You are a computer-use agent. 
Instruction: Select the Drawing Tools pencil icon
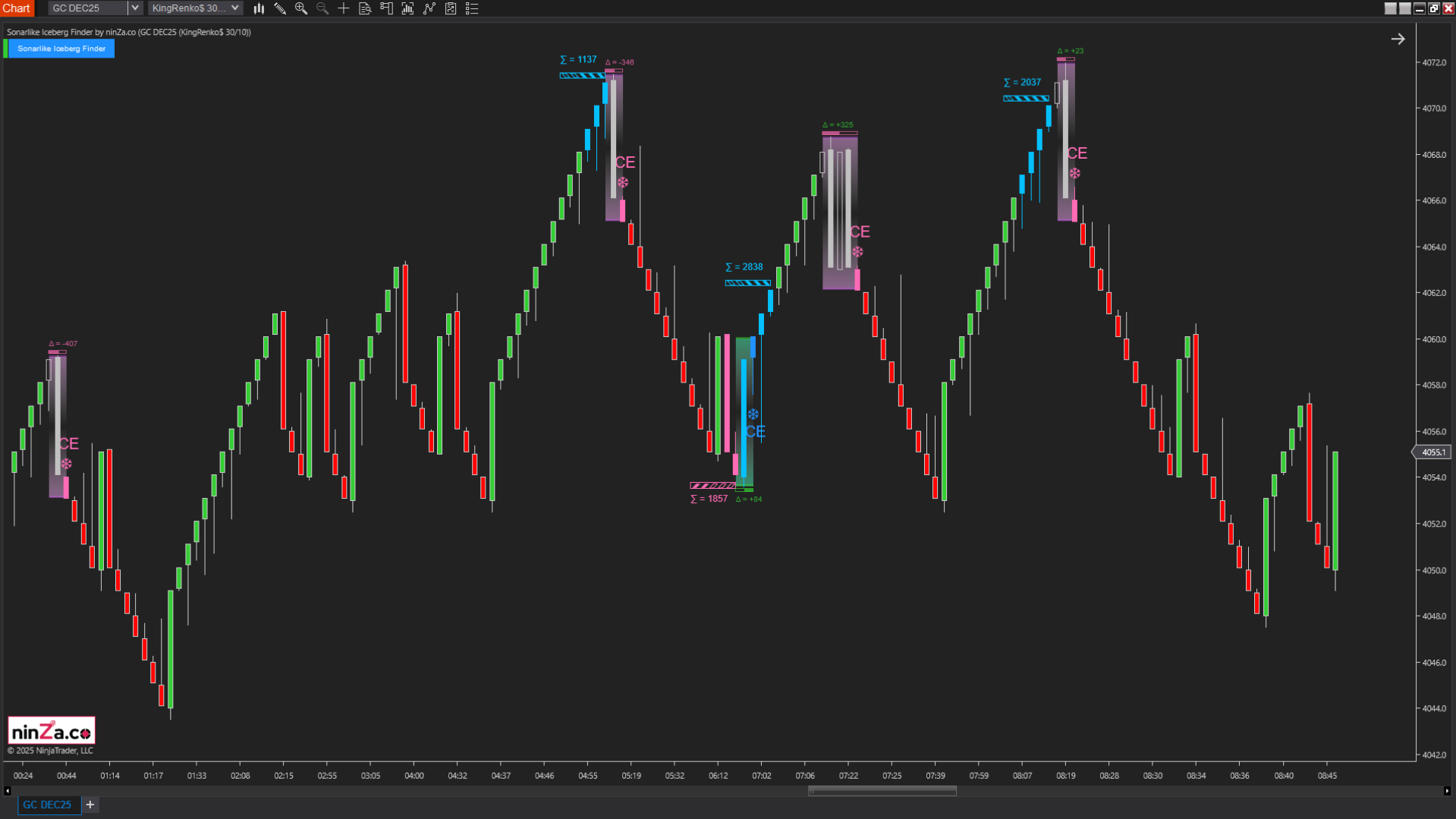pyautogui.click(x=280, y=8)
